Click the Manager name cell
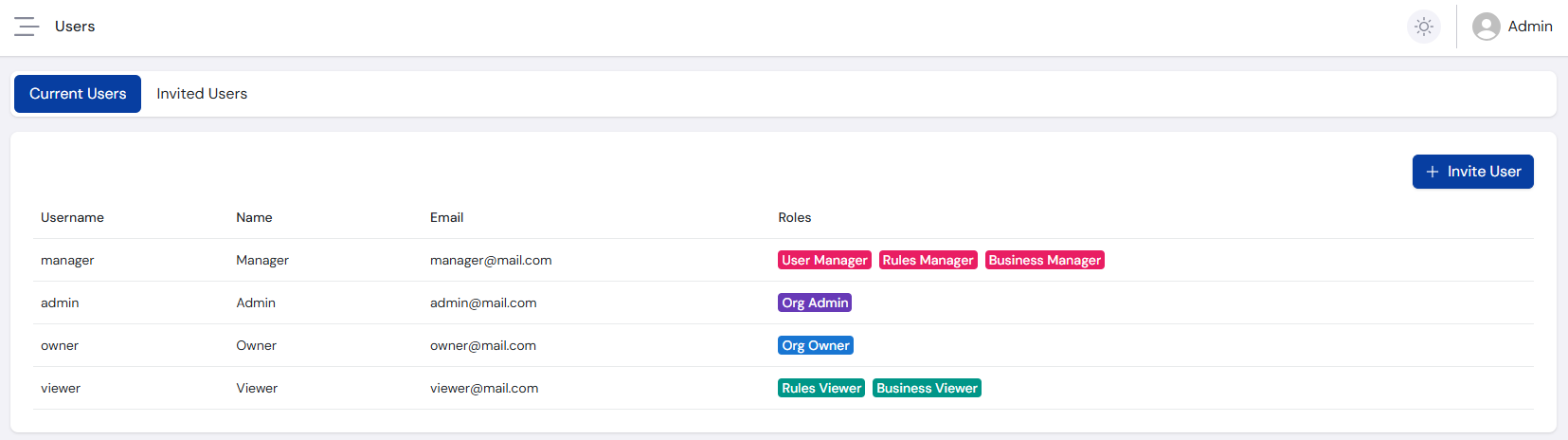This screenshot has height=440, width=1568. [262, 260]
